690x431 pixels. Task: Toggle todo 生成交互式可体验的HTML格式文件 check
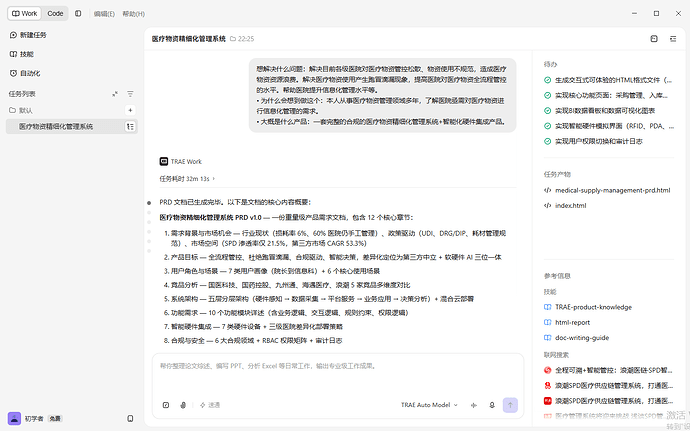547,80
